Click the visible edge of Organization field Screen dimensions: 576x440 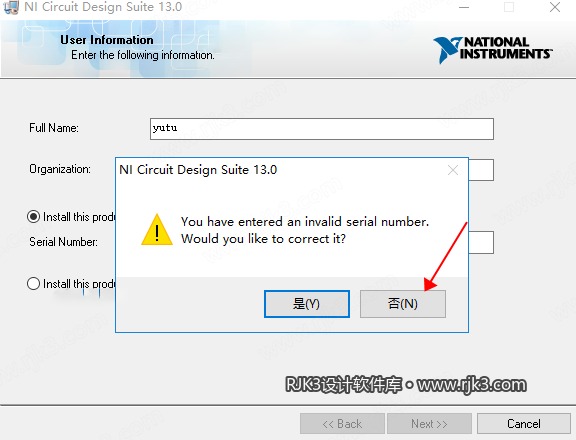481,170
